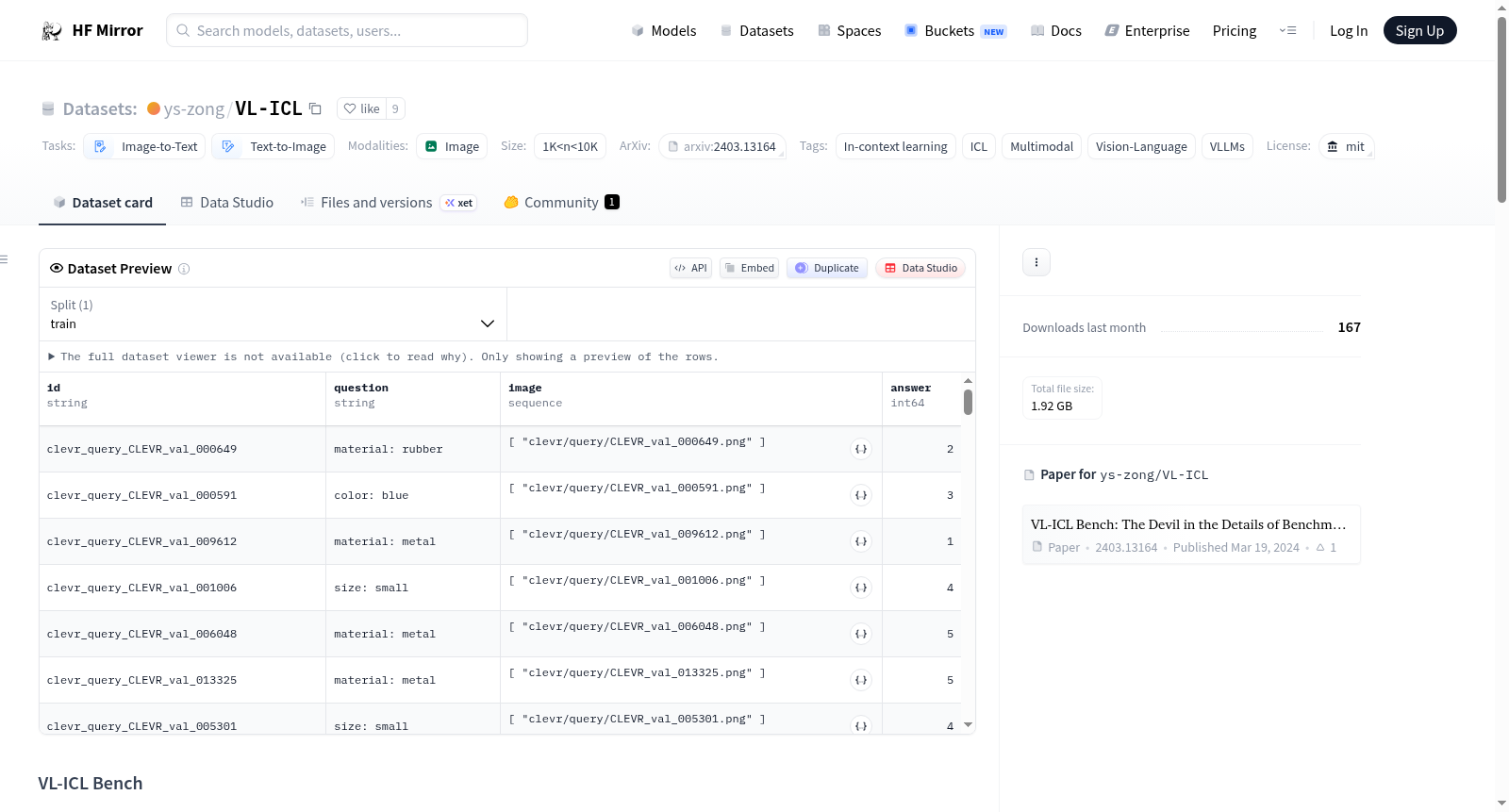Open the Community tab

click(x=561, y=203)
